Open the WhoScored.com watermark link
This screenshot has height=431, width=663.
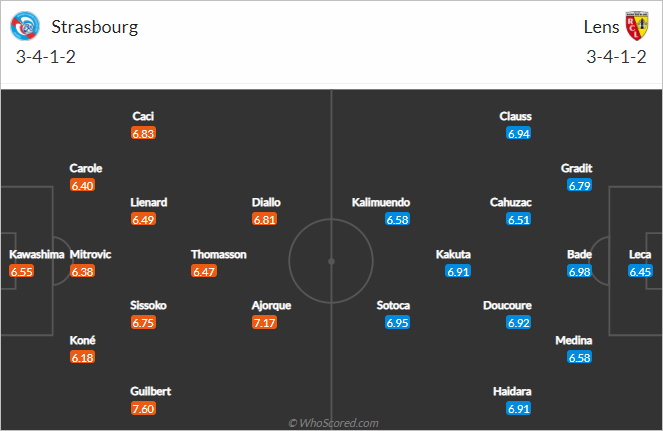[333, 423]
